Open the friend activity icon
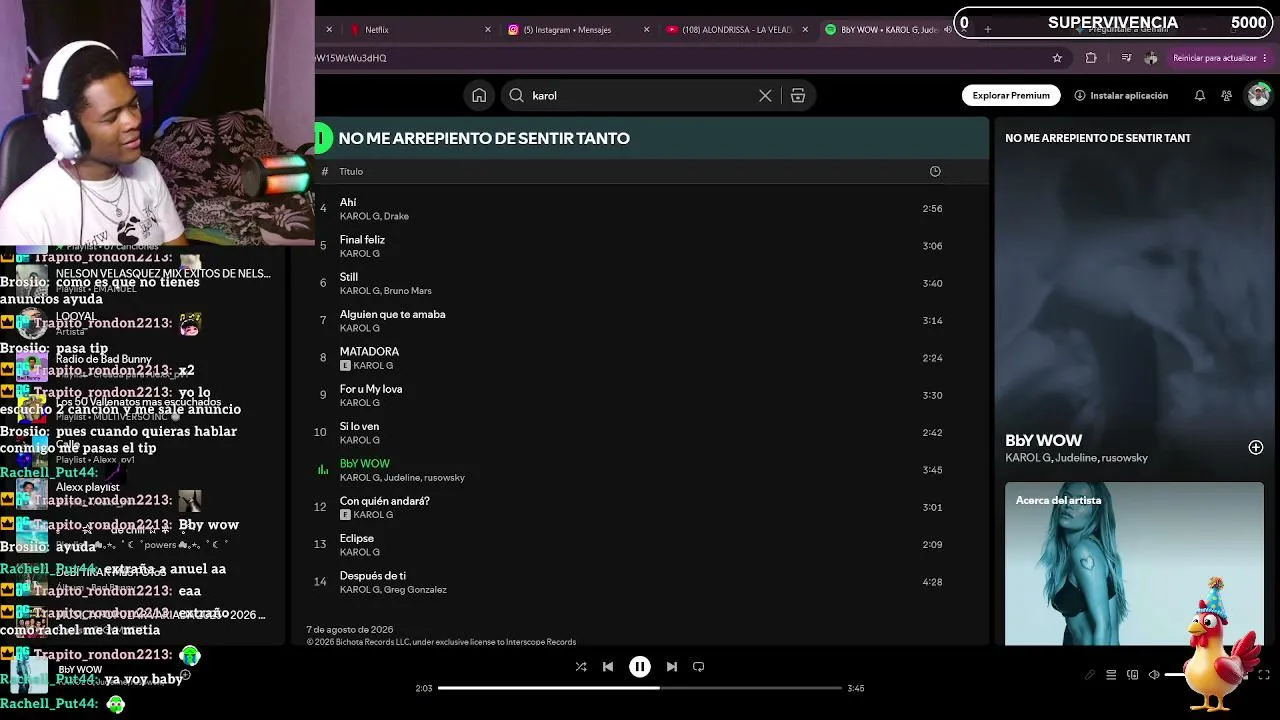 (1226, 95)
